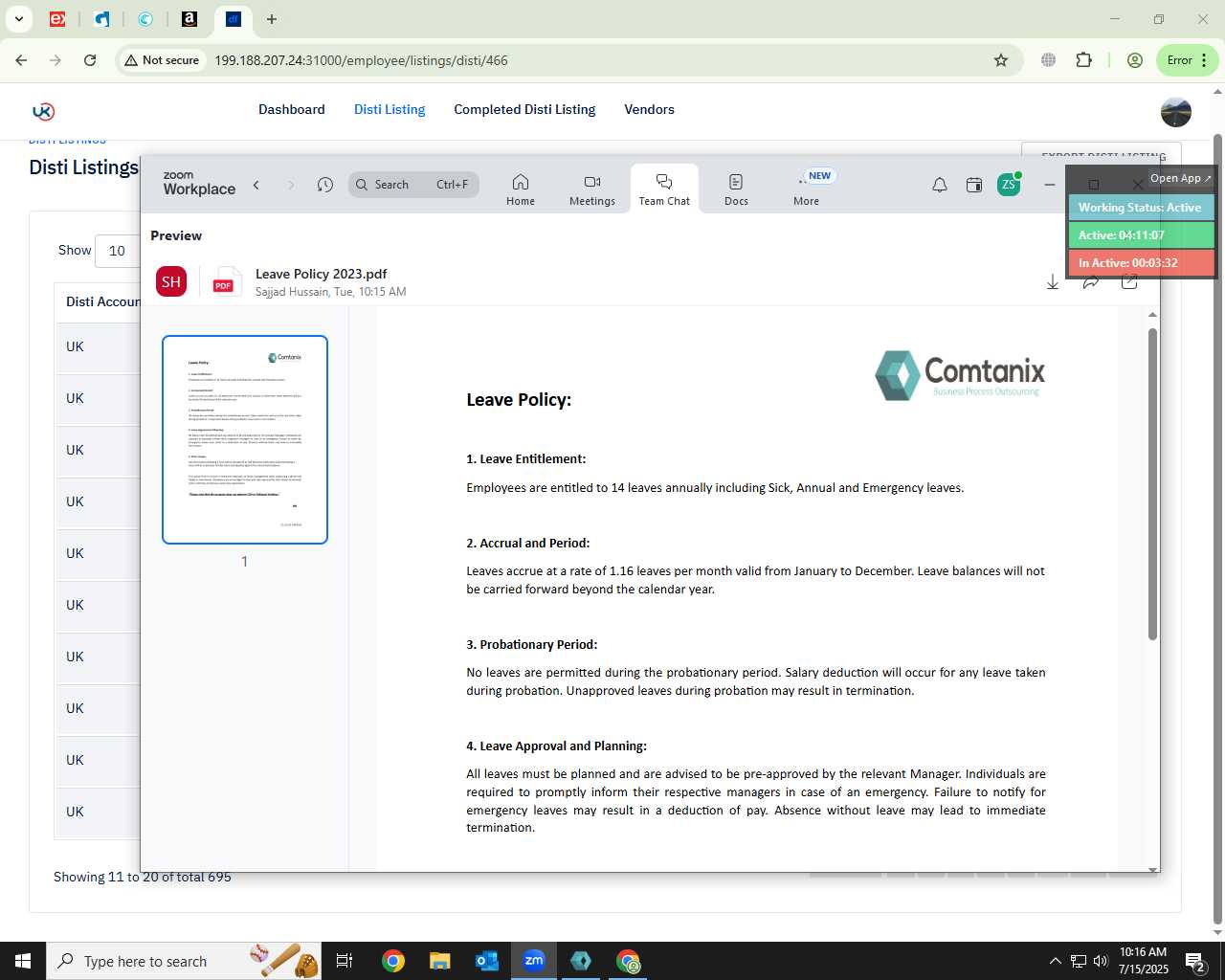Click the Zoom history clock icon
The height and width of the screenshot is (980, 1225).
tap(325, 185)
